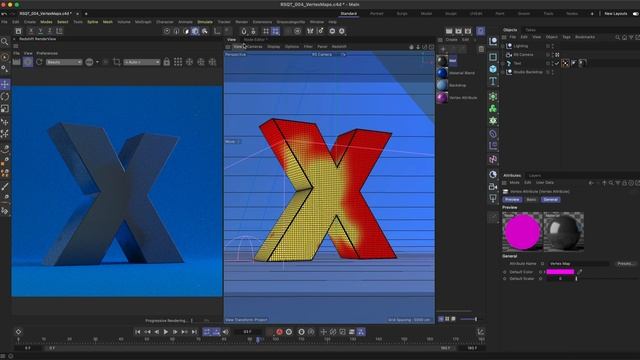Open User Data menu in Attributes

(x=545, y=183)
